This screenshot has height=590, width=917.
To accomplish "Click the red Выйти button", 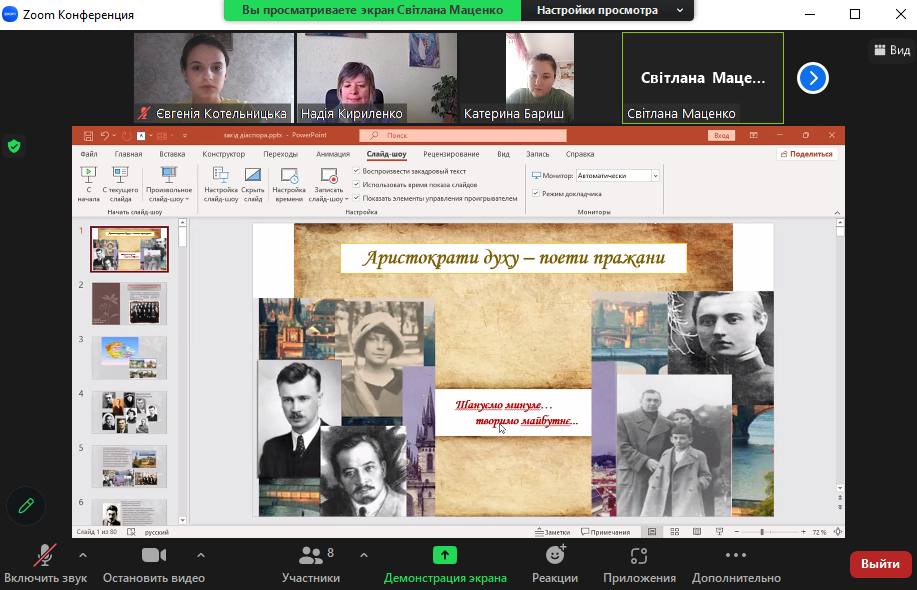I will coord(880,564).
